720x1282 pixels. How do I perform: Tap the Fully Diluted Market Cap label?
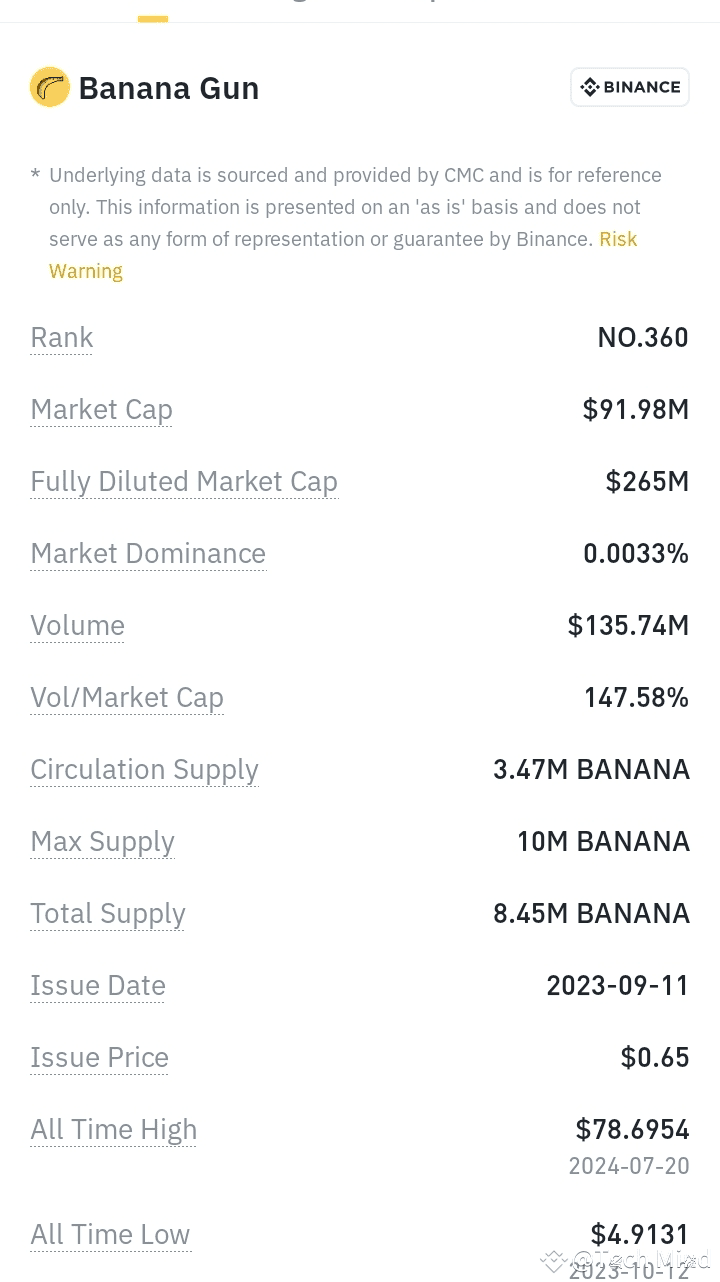pos(184,482)
